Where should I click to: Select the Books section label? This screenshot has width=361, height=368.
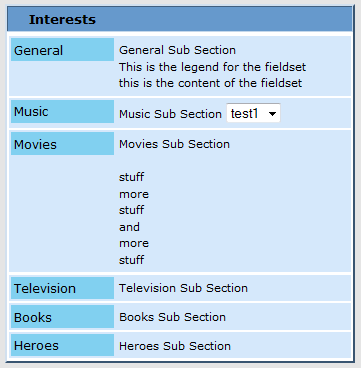coord(62,317)
